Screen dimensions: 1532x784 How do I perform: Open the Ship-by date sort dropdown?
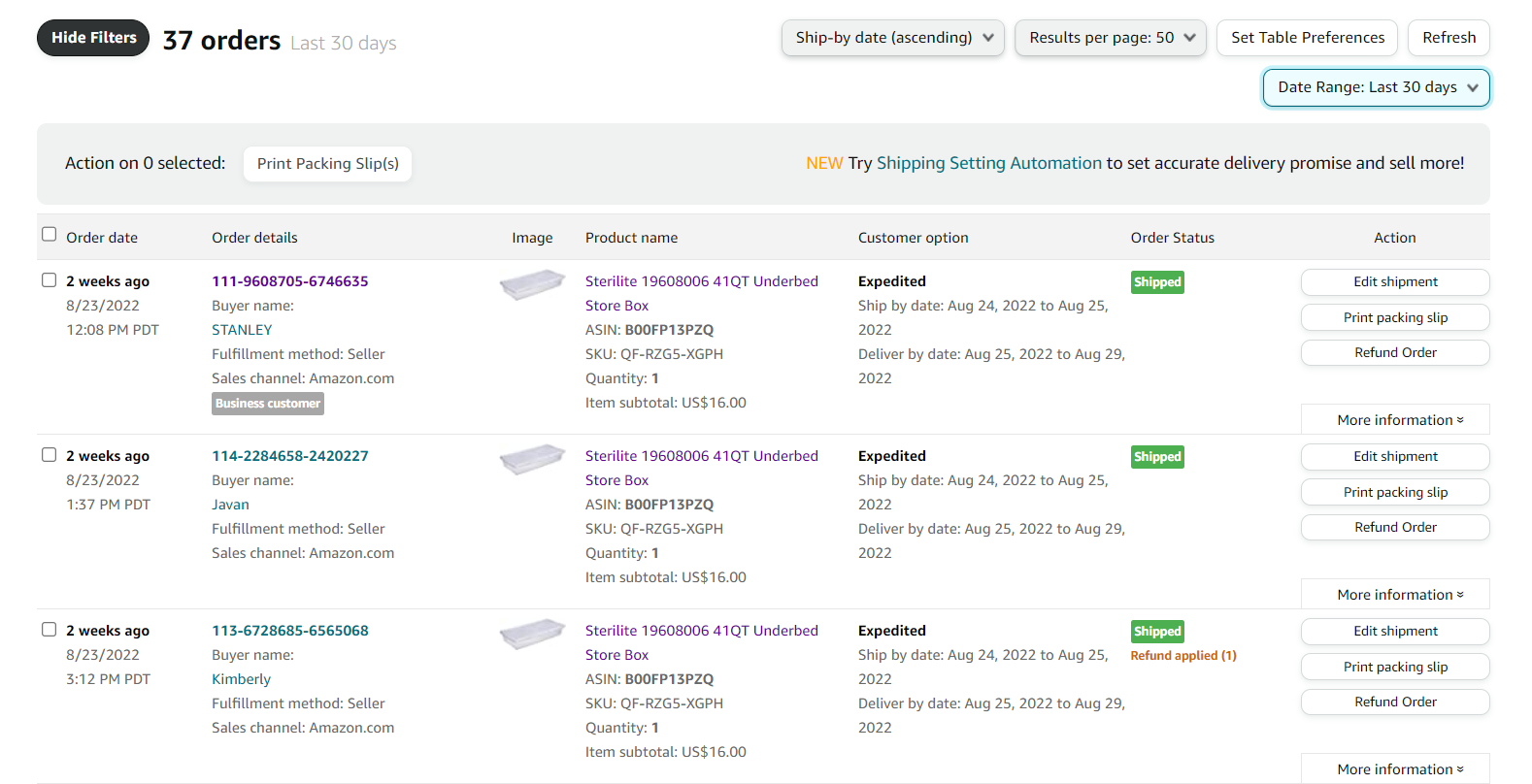coord(892,38)
